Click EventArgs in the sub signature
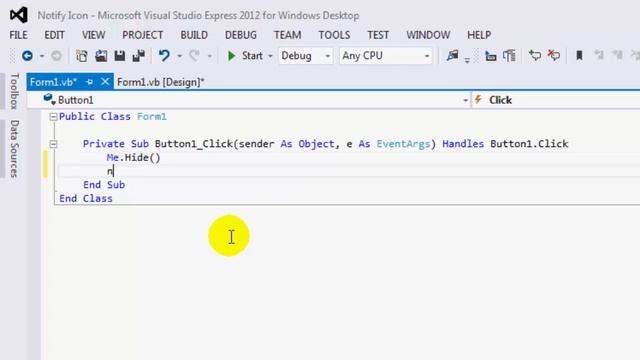The height and width of the screenshot is (360, 640). 403,144
